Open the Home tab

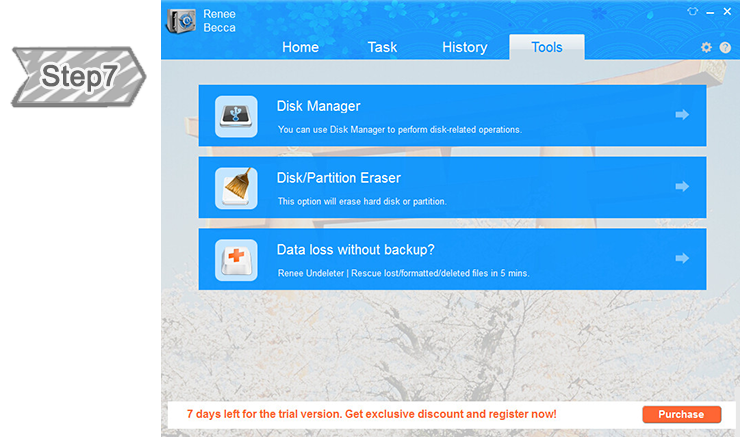300,47
